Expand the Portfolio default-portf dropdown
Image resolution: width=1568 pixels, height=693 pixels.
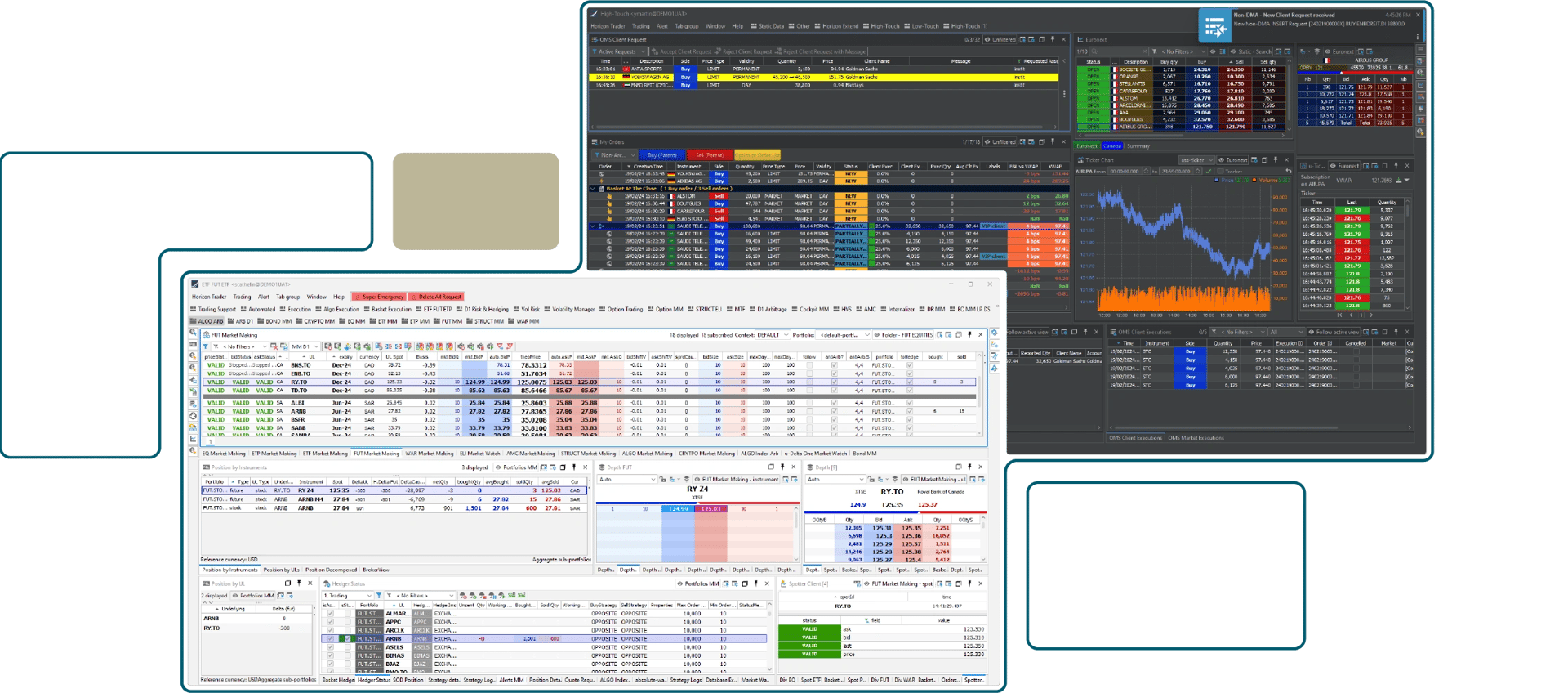844,335
